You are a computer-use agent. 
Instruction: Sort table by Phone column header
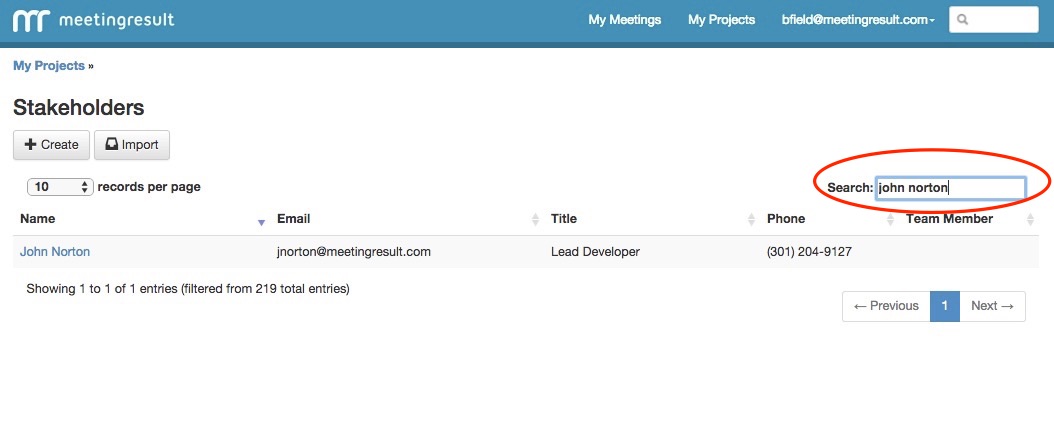[786, 219]
